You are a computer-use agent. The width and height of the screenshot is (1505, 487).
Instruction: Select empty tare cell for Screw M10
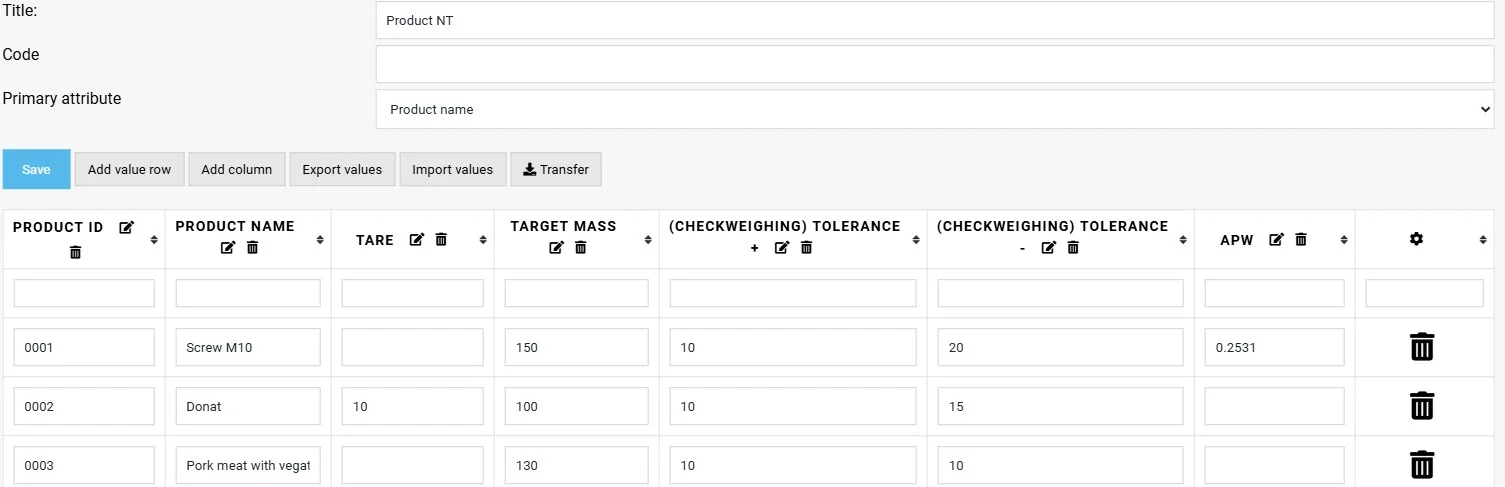tap(413, 347)
